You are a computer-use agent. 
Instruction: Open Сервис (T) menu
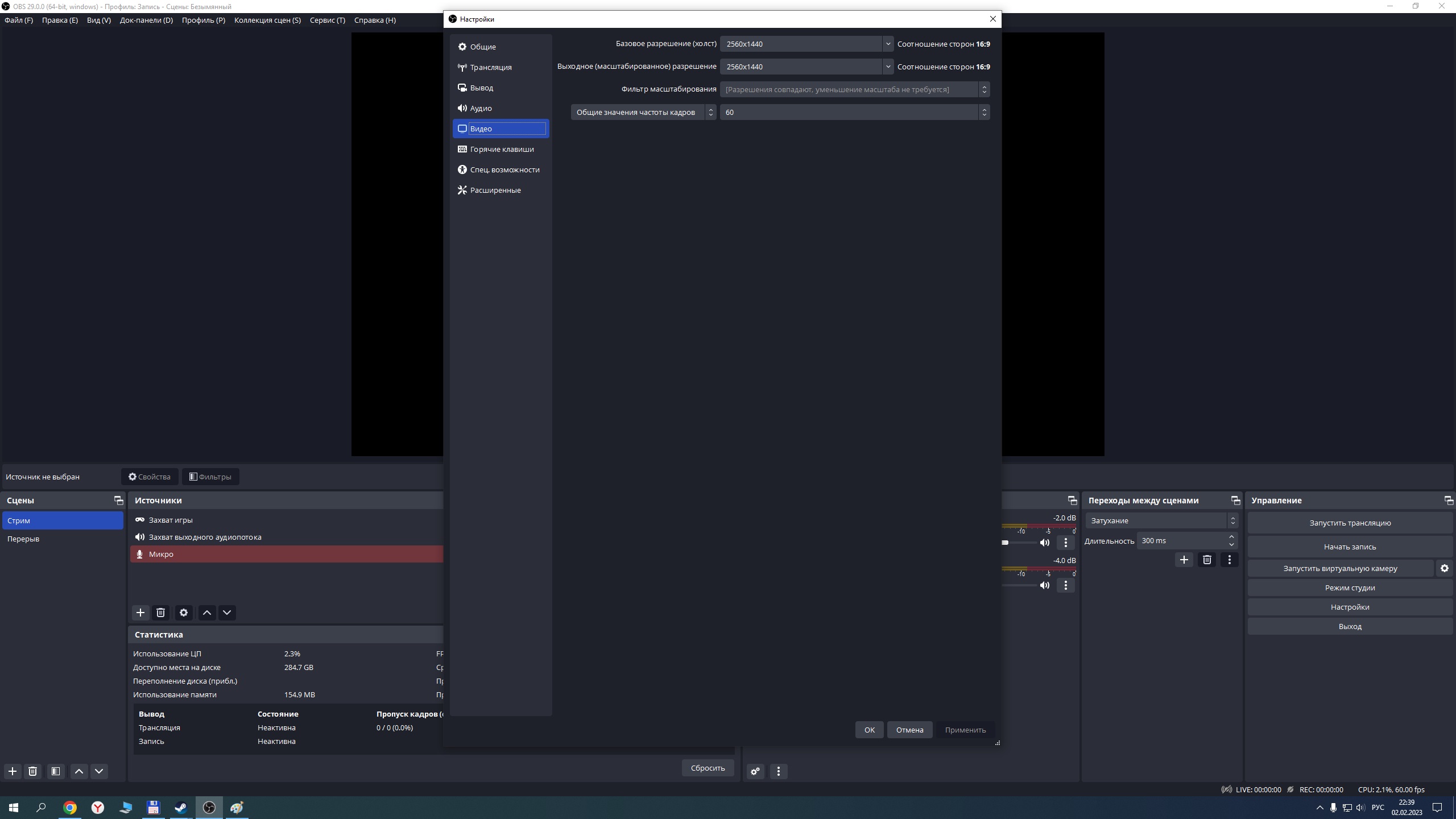coord(327,20)
